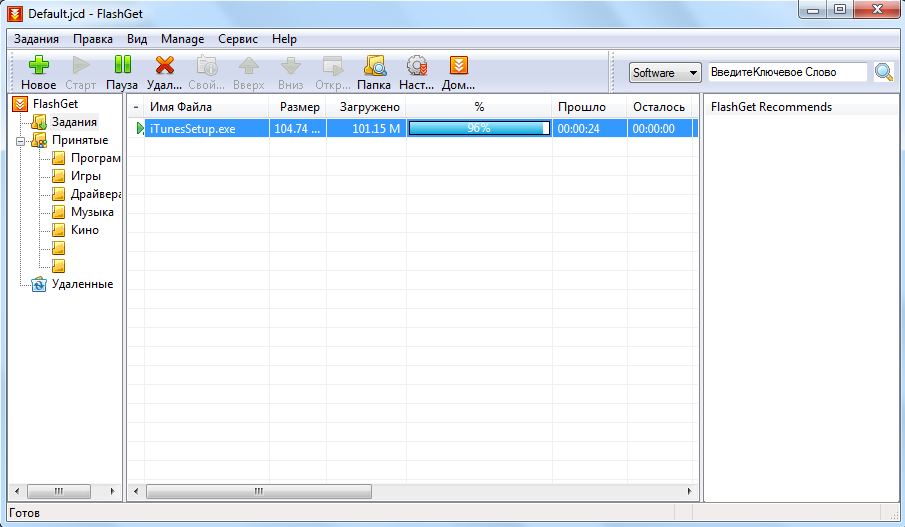
Task: Sort by % column header
Action: 479,107
